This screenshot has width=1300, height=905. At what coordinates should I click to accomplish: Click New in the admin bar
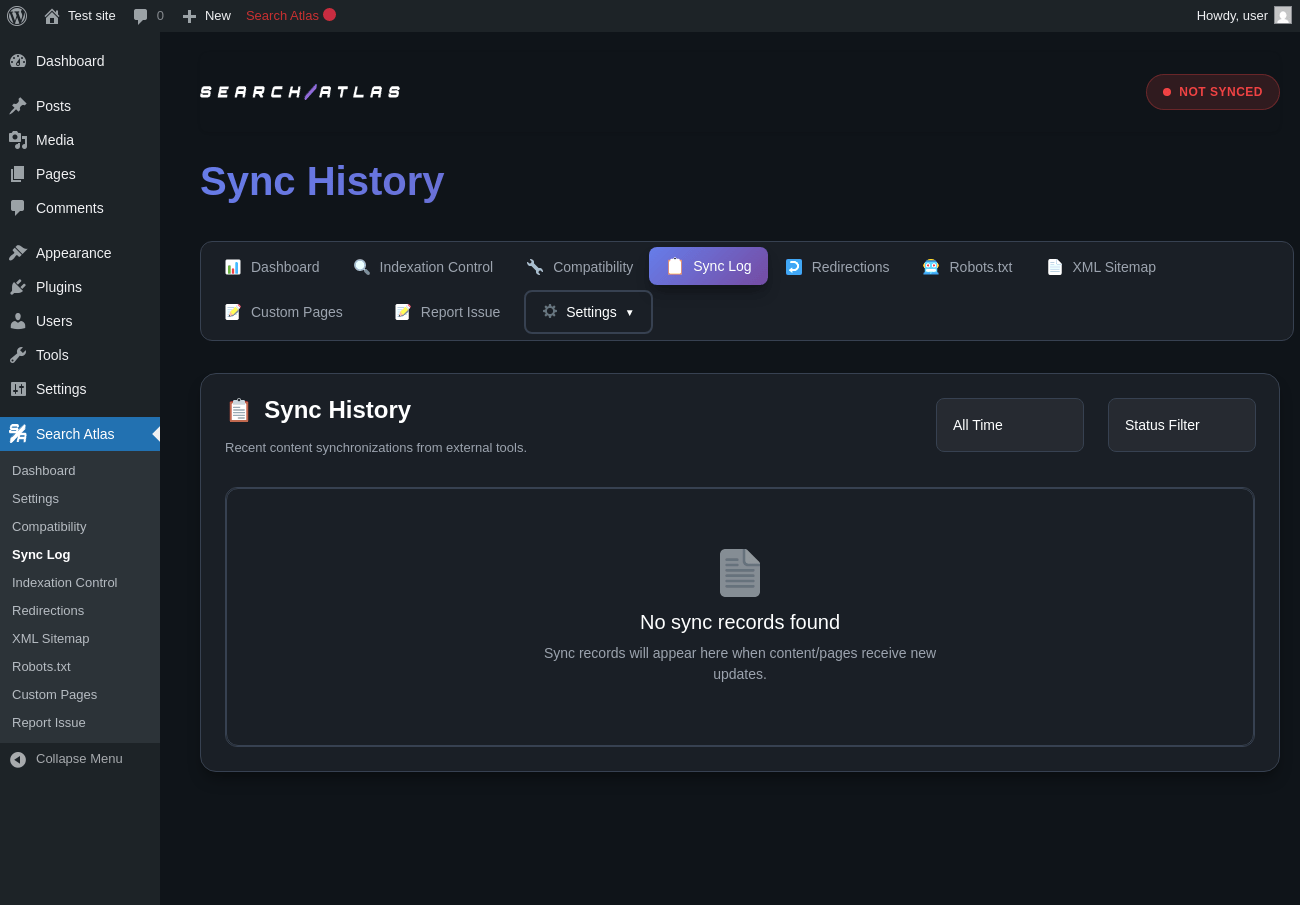207,16
